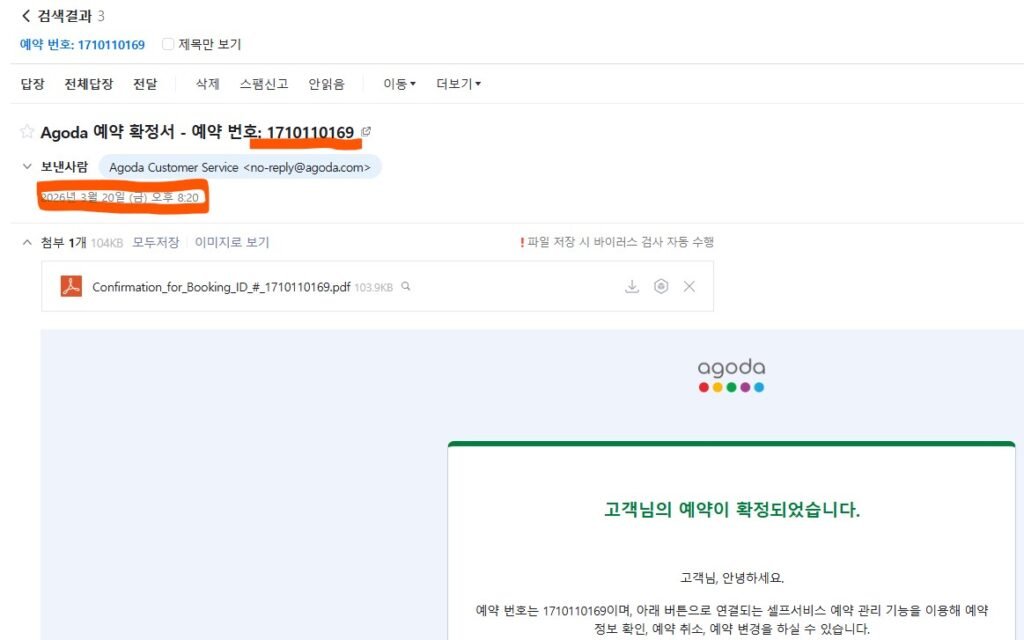Report spam with 스팸신고
This screenshot has height=640, width=1024.
[x=264, y=84]
